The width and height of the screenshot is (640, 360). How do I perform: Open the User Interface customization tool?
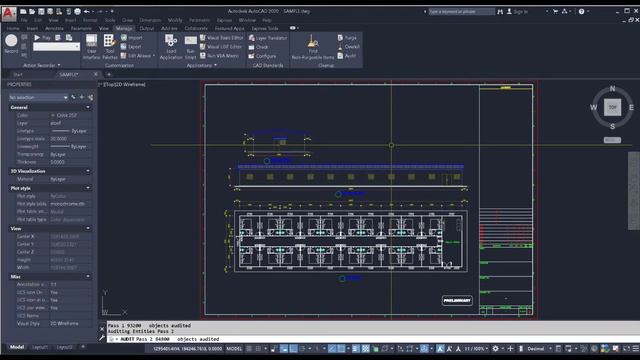[91, 47]
